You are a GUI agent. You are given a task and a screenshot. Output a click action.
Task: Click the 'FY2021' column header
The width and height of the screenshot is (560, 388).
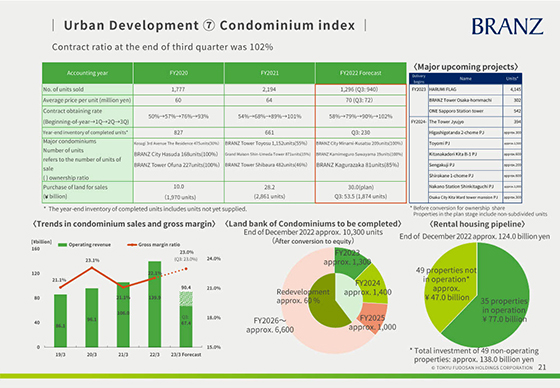270,73
